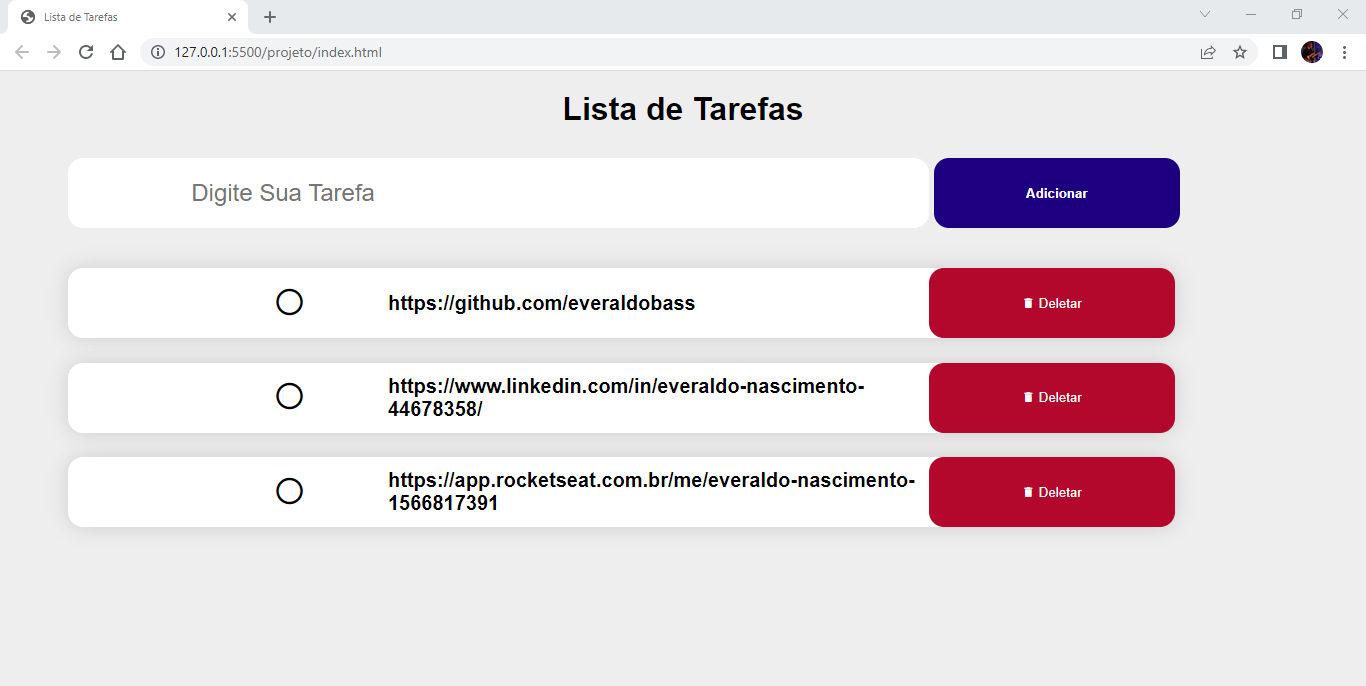Image resolution: width=1366 pixels, height=686 pixels.
Task: Click the Digite Sua Tarefa input
Action: (x=499, y=193)
